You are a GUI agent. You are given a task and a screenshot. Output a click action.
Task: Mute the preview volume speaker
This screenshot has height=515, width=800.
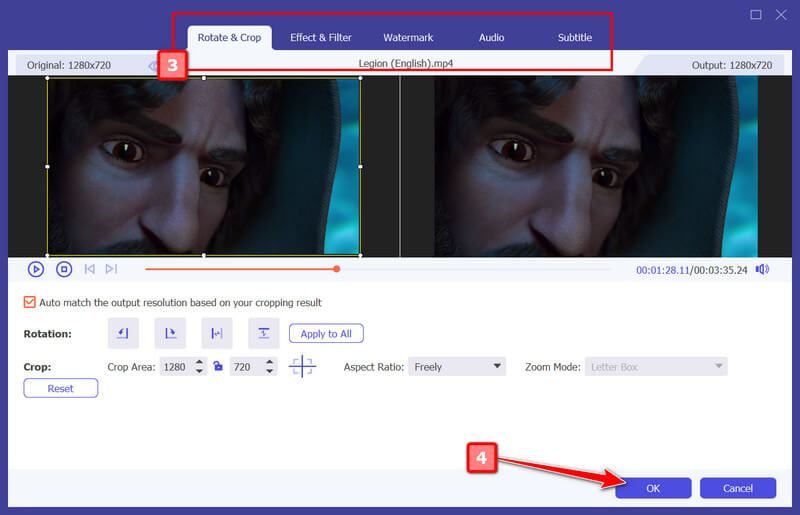coord(762,269)
